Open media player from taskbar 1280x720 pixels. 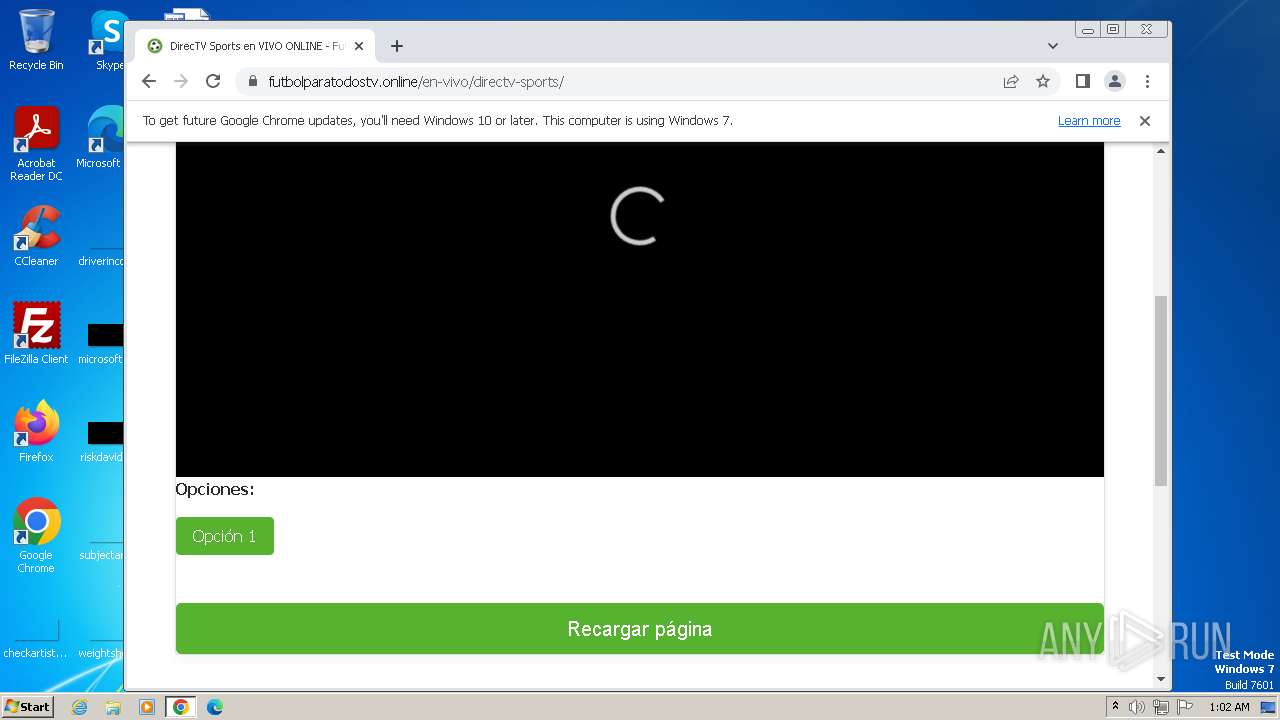click(146, 707)
